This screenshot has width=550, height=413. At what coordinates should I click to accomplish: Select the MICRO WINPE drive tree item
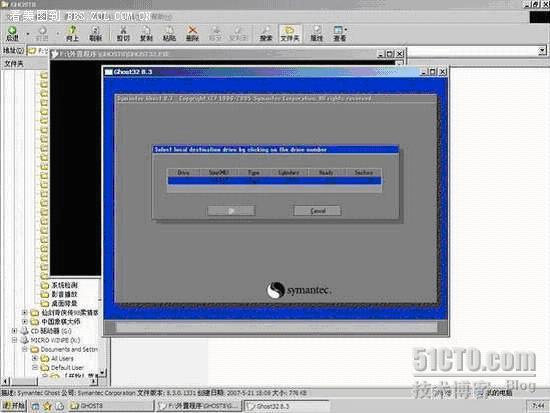pyautogui.click(x=55, y=340)
